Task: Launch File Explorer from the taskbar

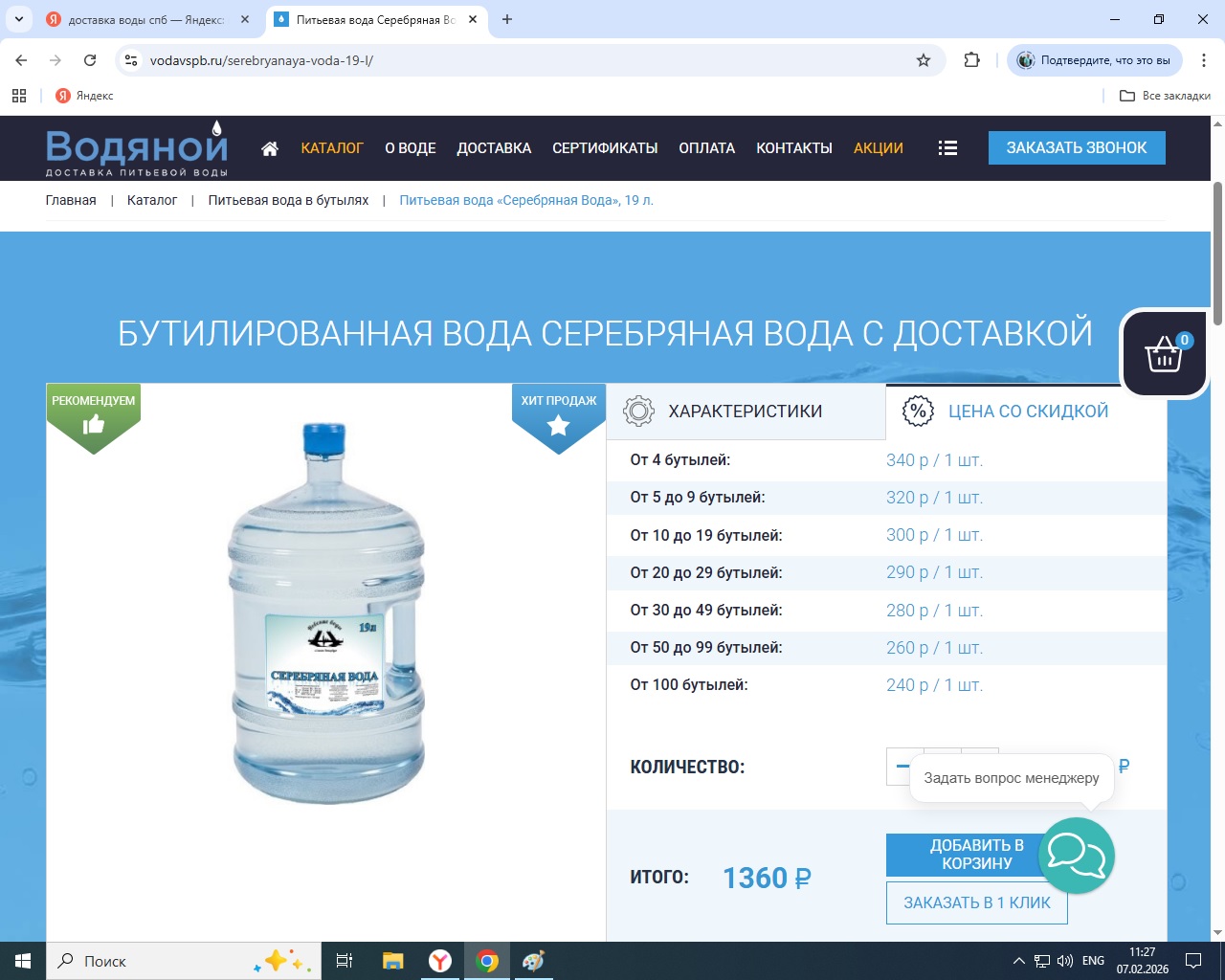Action: point(392,961)
